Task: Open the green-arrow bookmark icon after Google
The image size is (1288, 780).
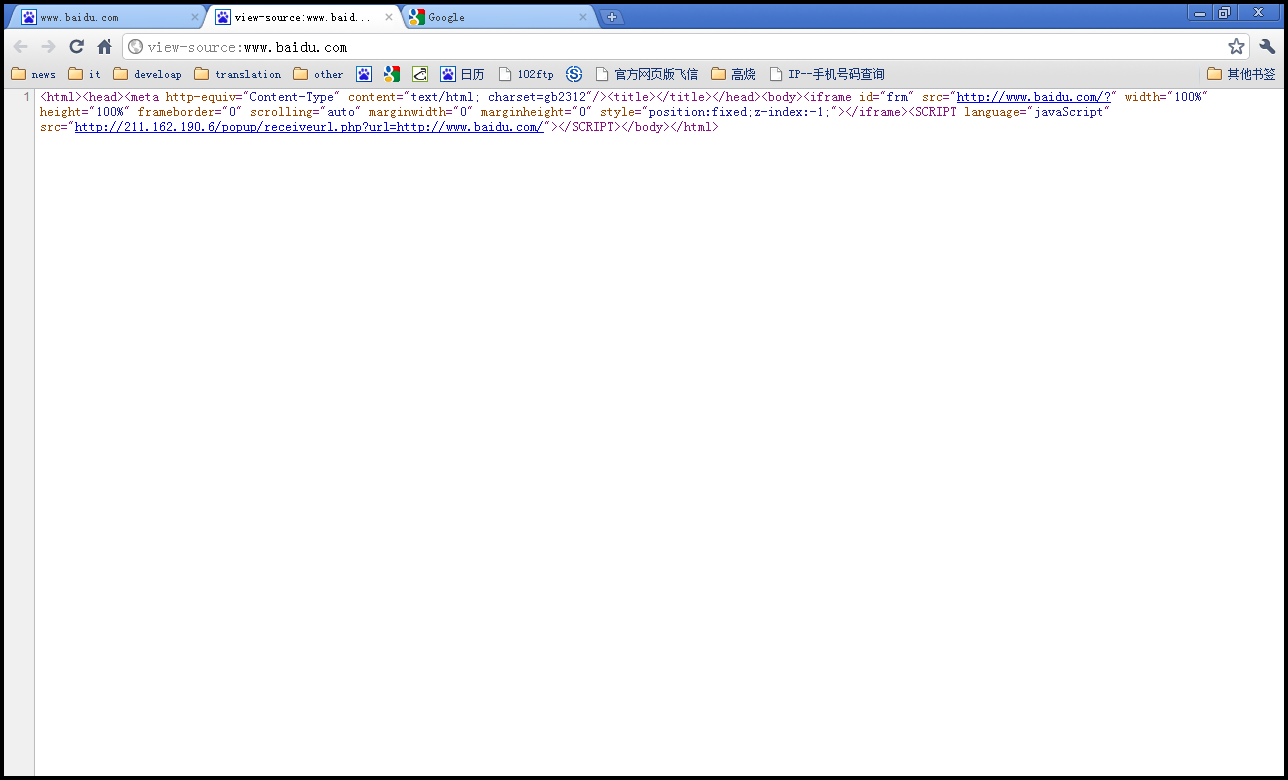Action: click(420, 74)
